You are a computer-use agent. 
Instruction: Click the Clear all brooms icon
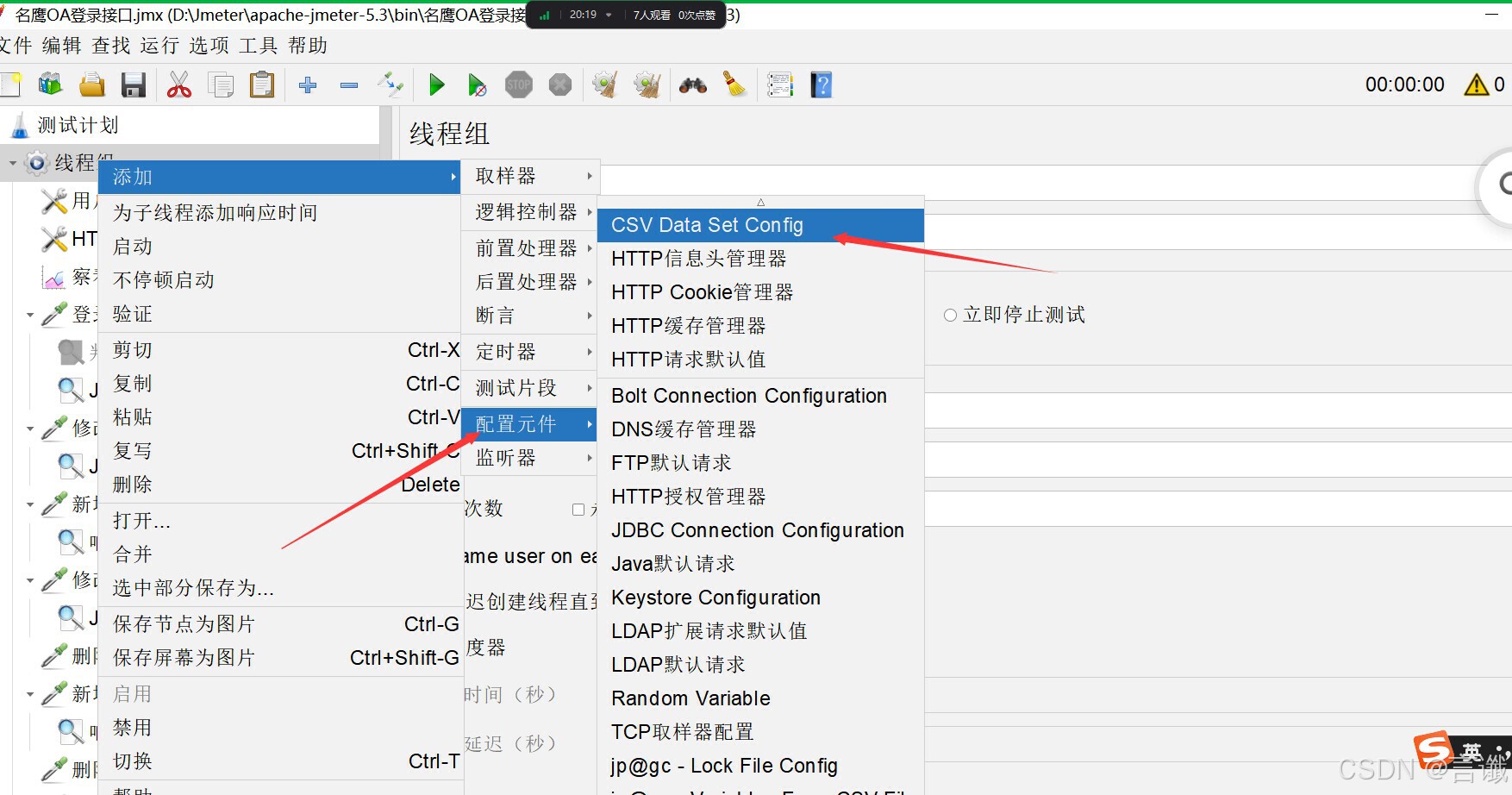(647, 85)
